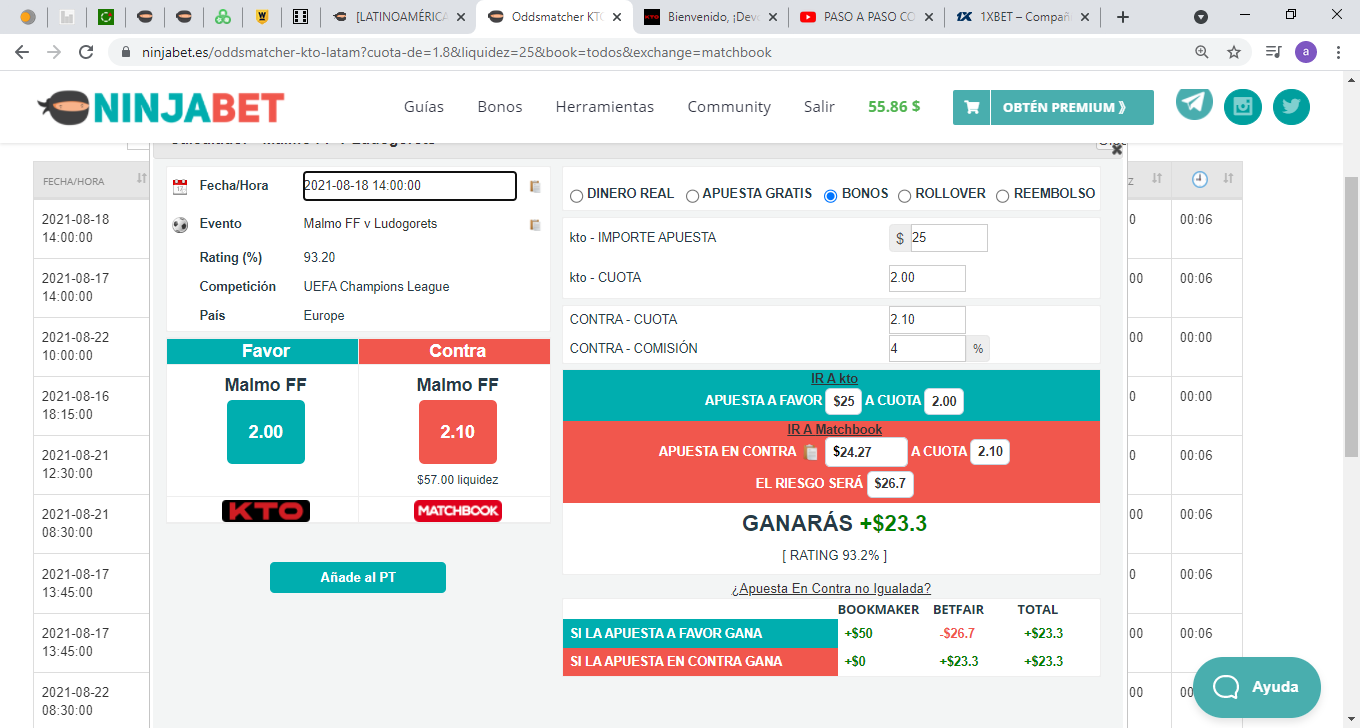Open a new browser tab
The image size is (1360, 728).
click(x=1123, y=17)
